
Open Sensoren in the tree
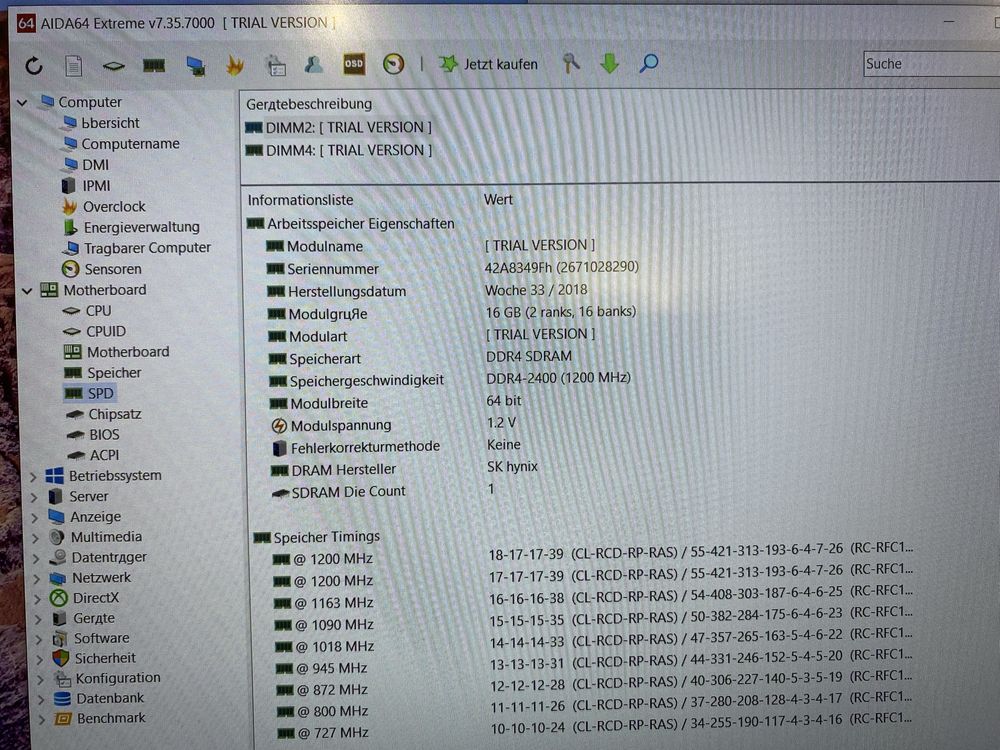point(113,269)
